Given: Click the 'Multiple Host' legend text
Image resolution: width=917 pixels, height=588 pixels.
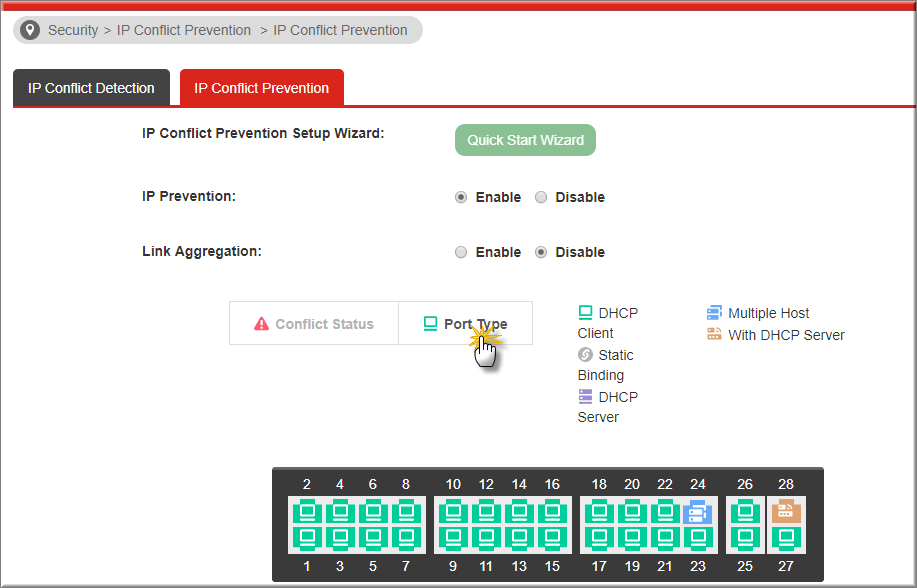Looking at the screenshot, I should coord(768,313).
